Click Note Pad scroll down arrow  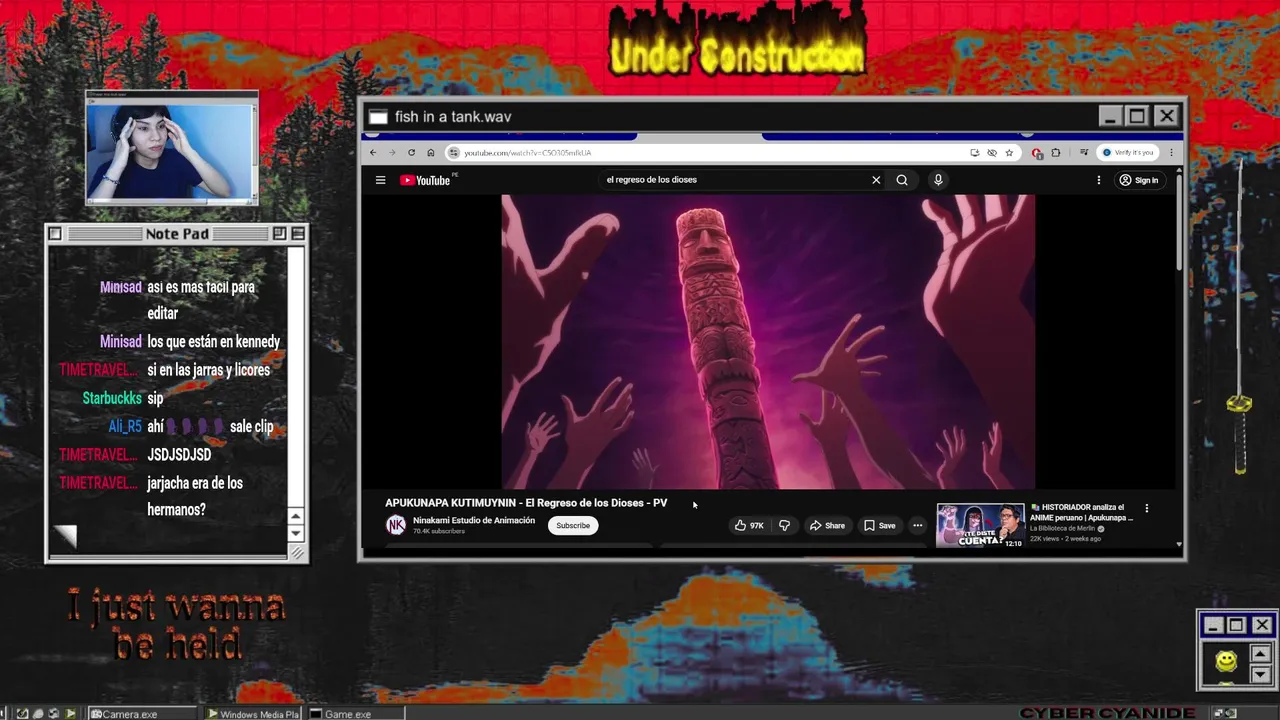(295, 533)
